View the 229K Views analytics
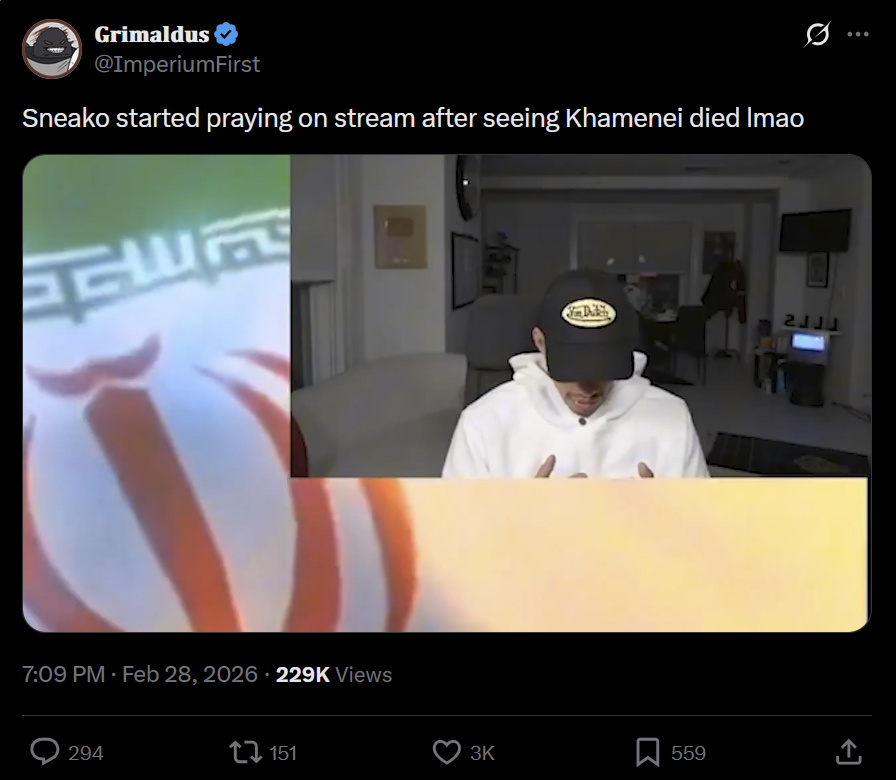Screen dimensions: 896x780 click(334, 674)
